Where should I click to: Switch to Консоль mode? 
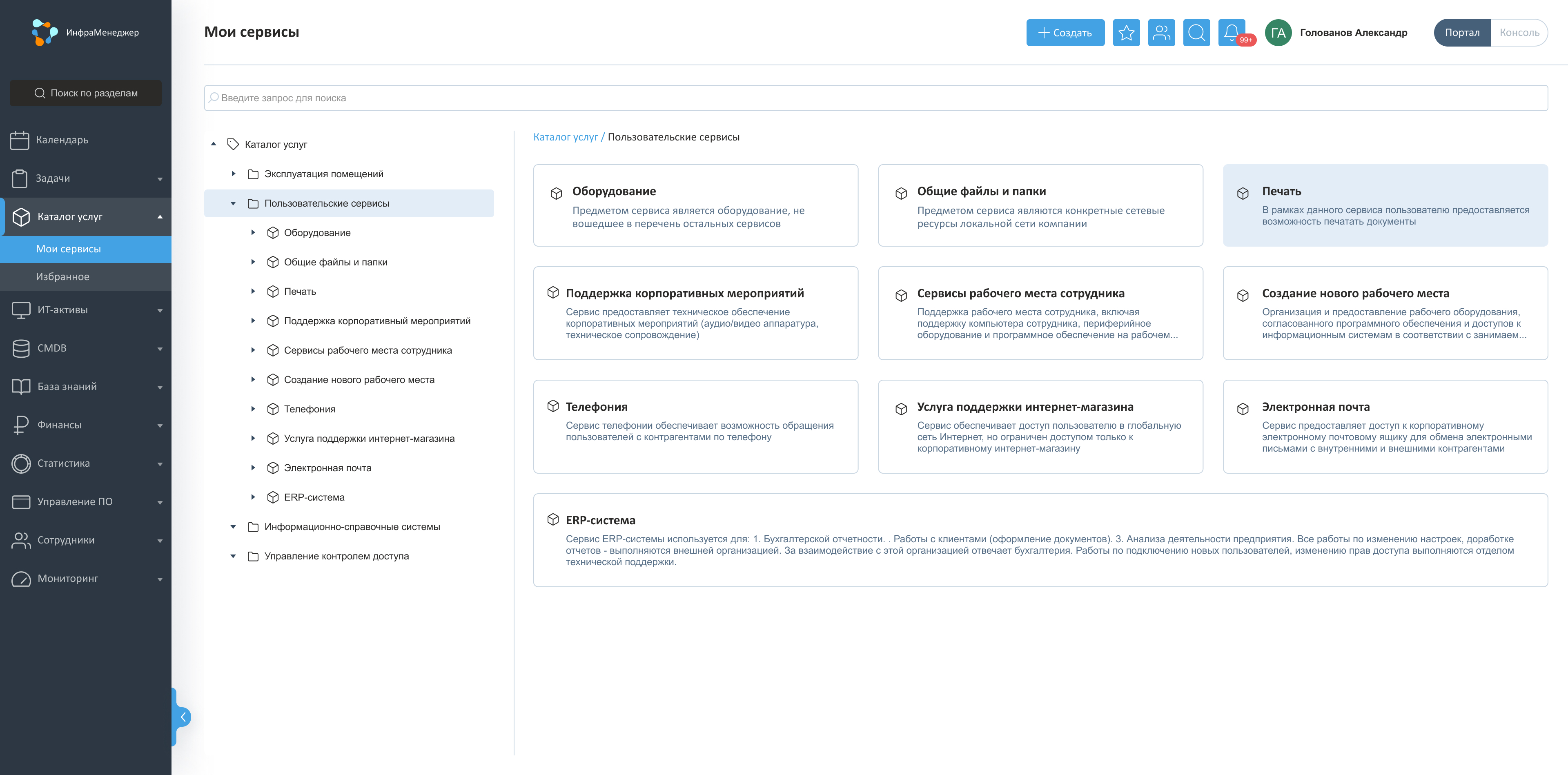1519,33
